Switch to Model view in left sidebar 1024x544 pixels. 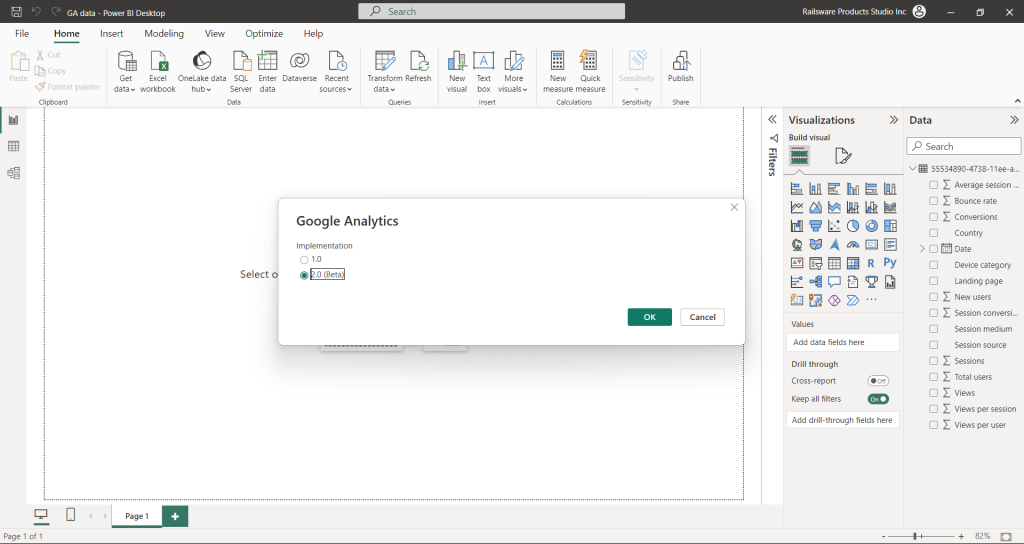[x=13, y=173]
